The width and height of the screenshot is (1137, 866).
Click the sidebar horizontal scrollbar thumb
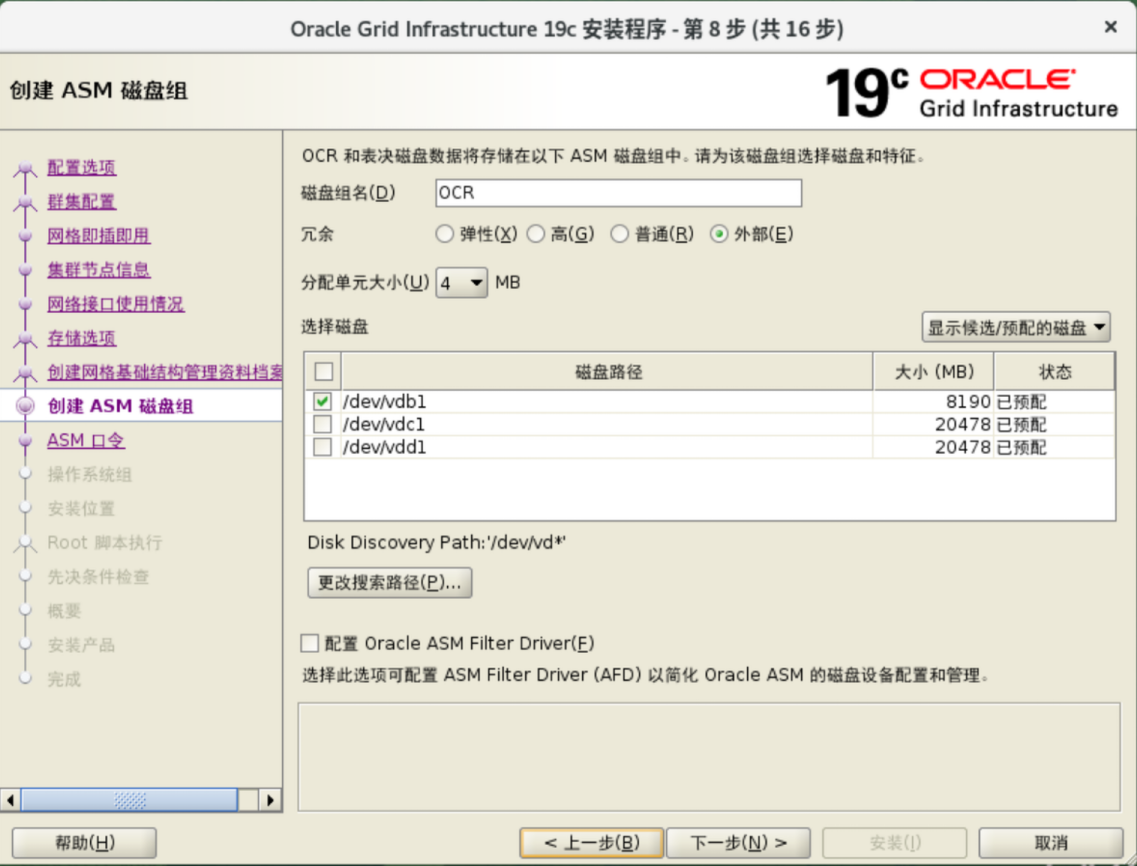click(x=129, y=800)
